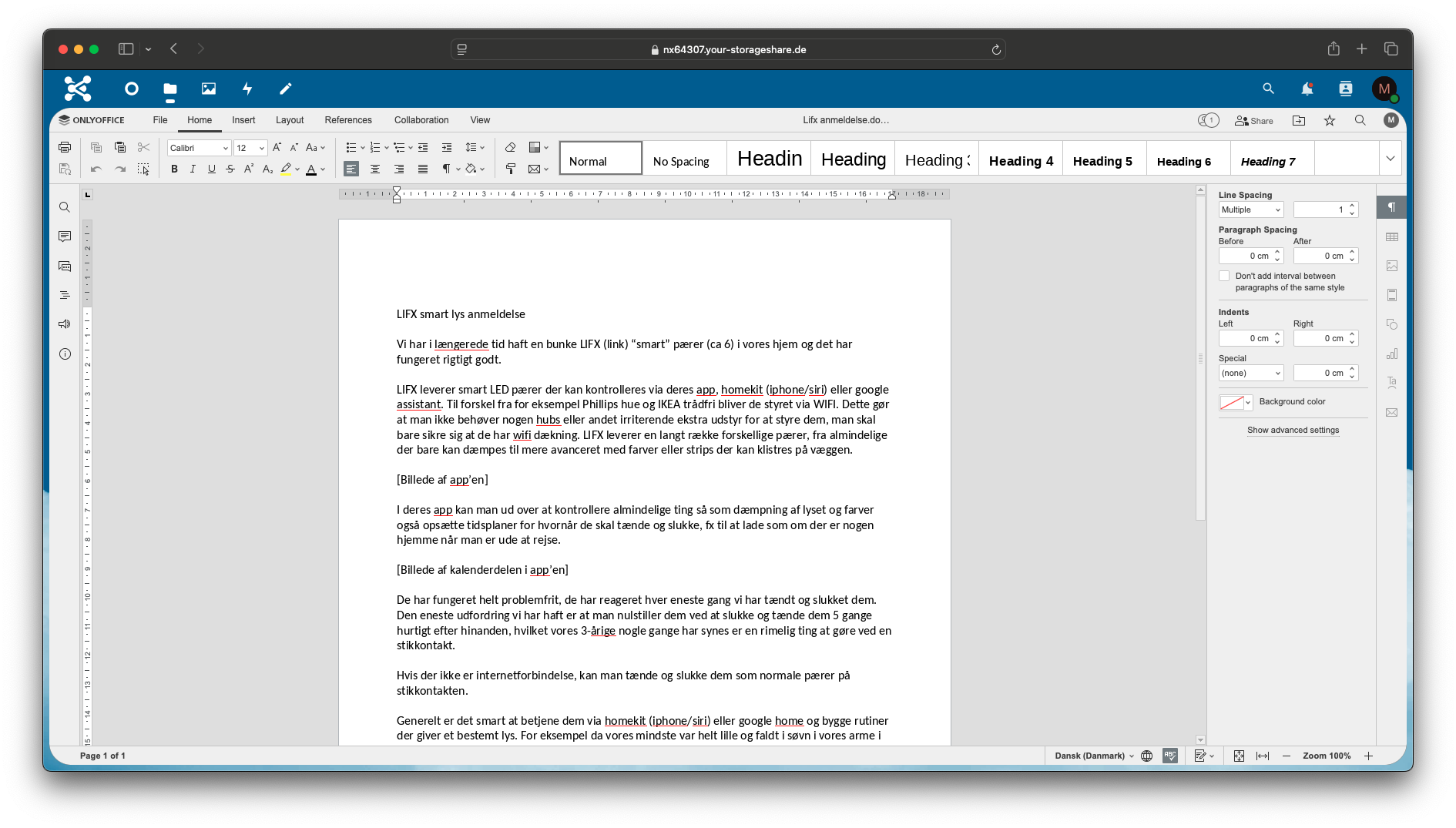Open the Headings navigation panel
1456x828 pixels.
pyautogui.click(x=65, y=295)
